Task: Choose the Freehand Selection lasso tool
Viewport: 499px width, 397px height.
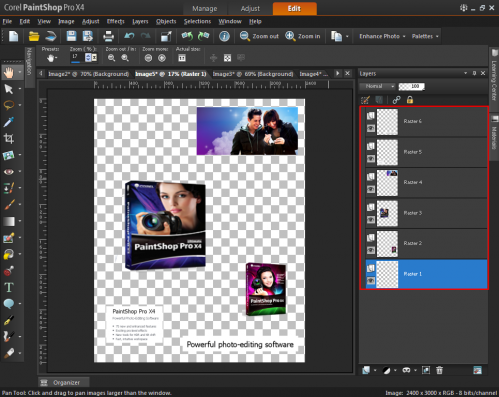Action: coord(9,105)
